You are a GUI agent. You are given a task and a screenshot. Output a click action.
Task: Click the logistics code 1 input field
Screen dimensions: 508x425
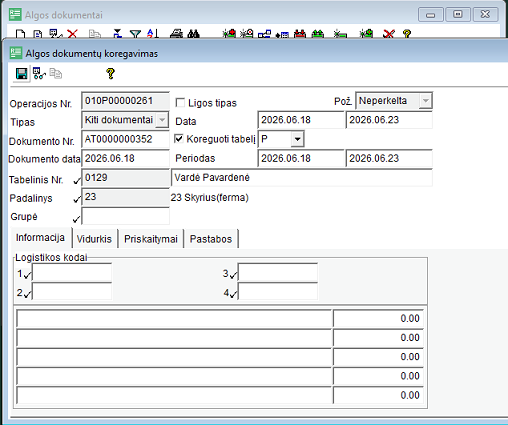point(72,272)
